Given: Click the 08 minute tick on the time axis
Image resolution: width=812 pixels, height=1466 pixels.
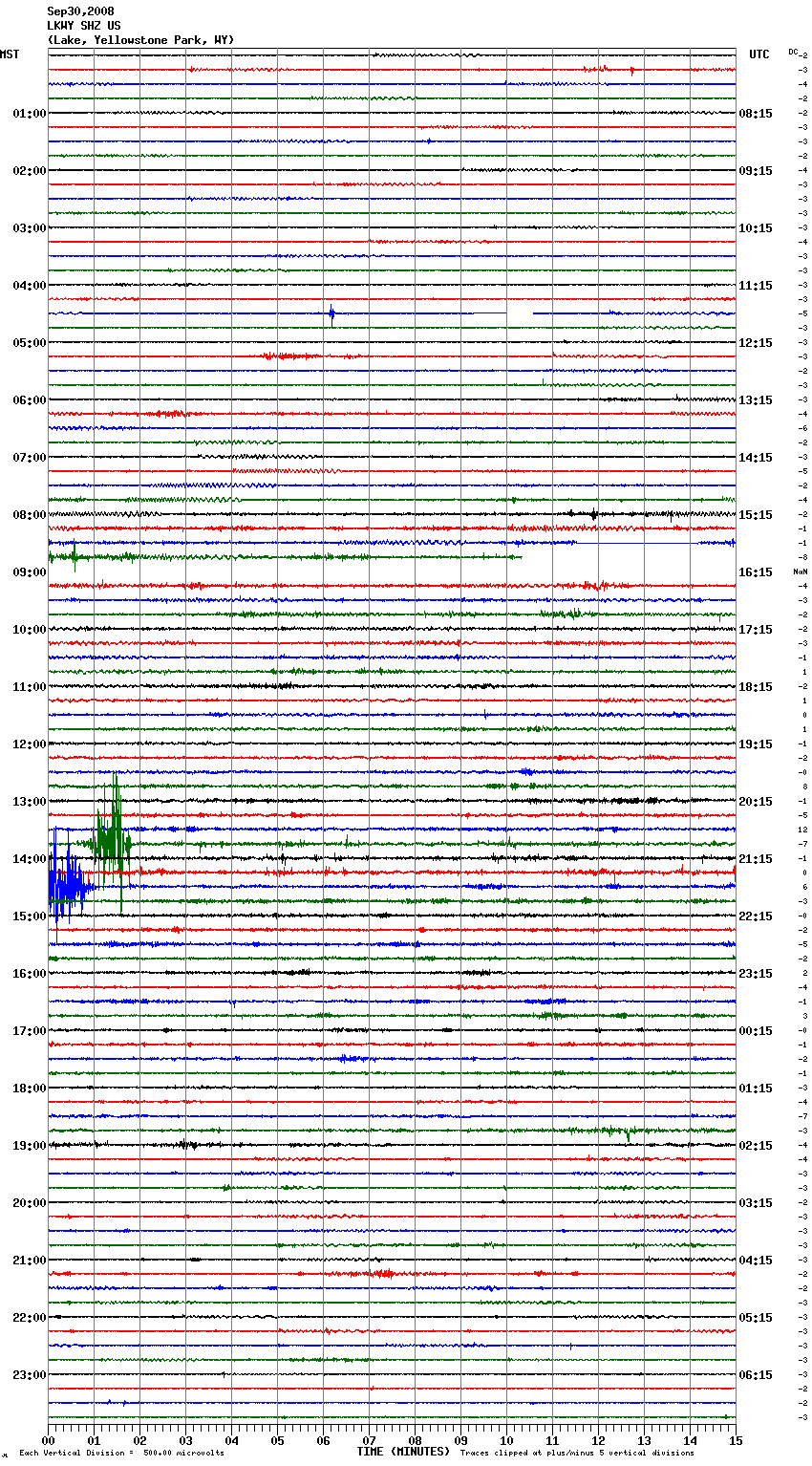Looking at the screenshot, I should [415, 1440].
